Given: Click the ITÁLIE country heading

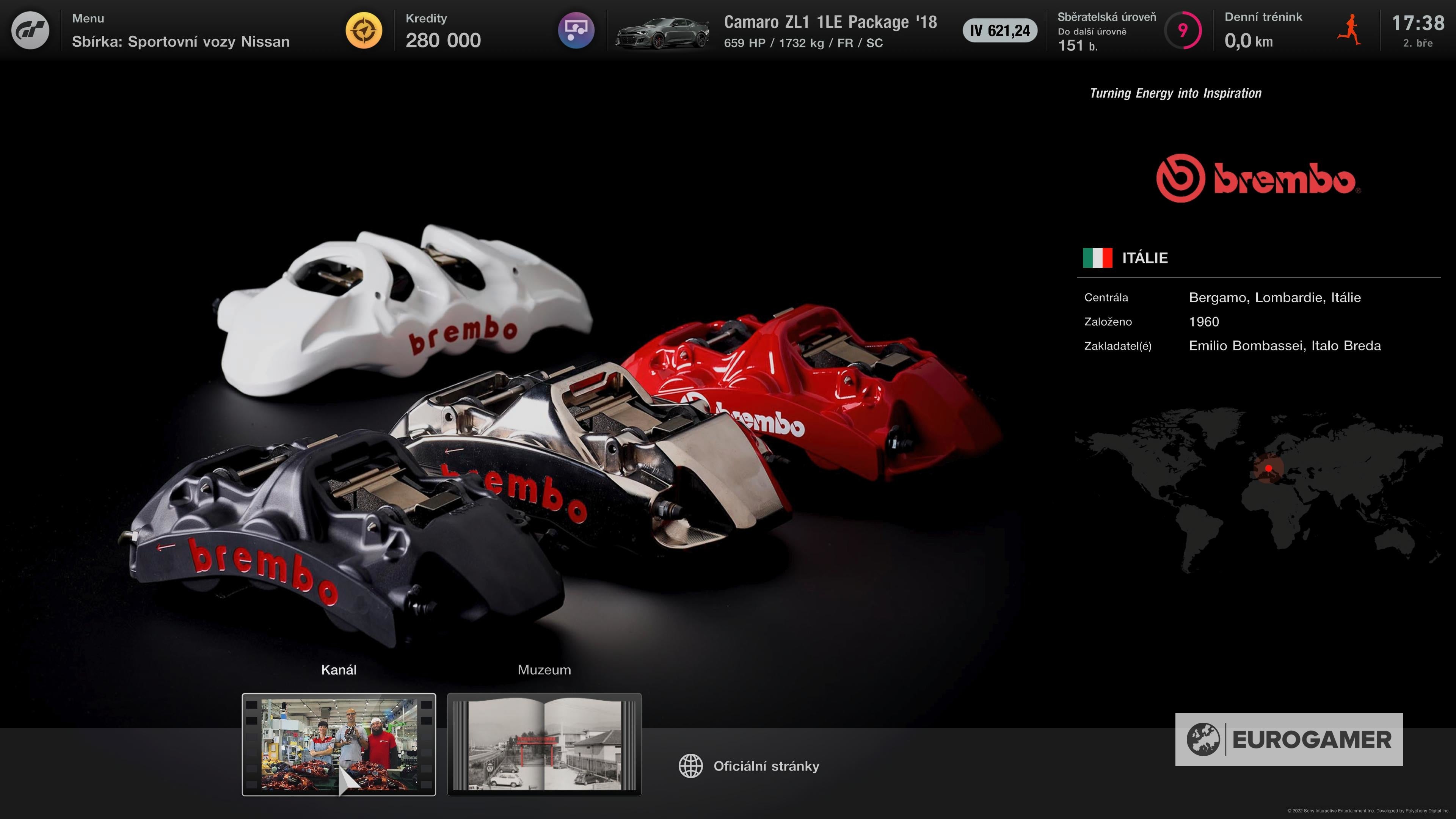Looking at the screenshot, I should [x=1145, y=258].
